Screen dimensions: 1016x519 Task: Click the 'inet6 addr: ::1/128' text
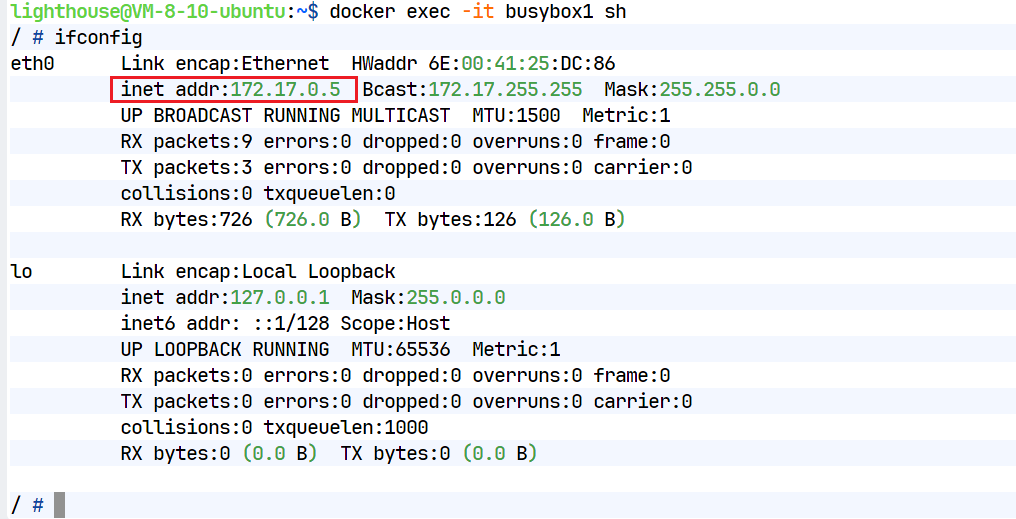tap(225, 323)
